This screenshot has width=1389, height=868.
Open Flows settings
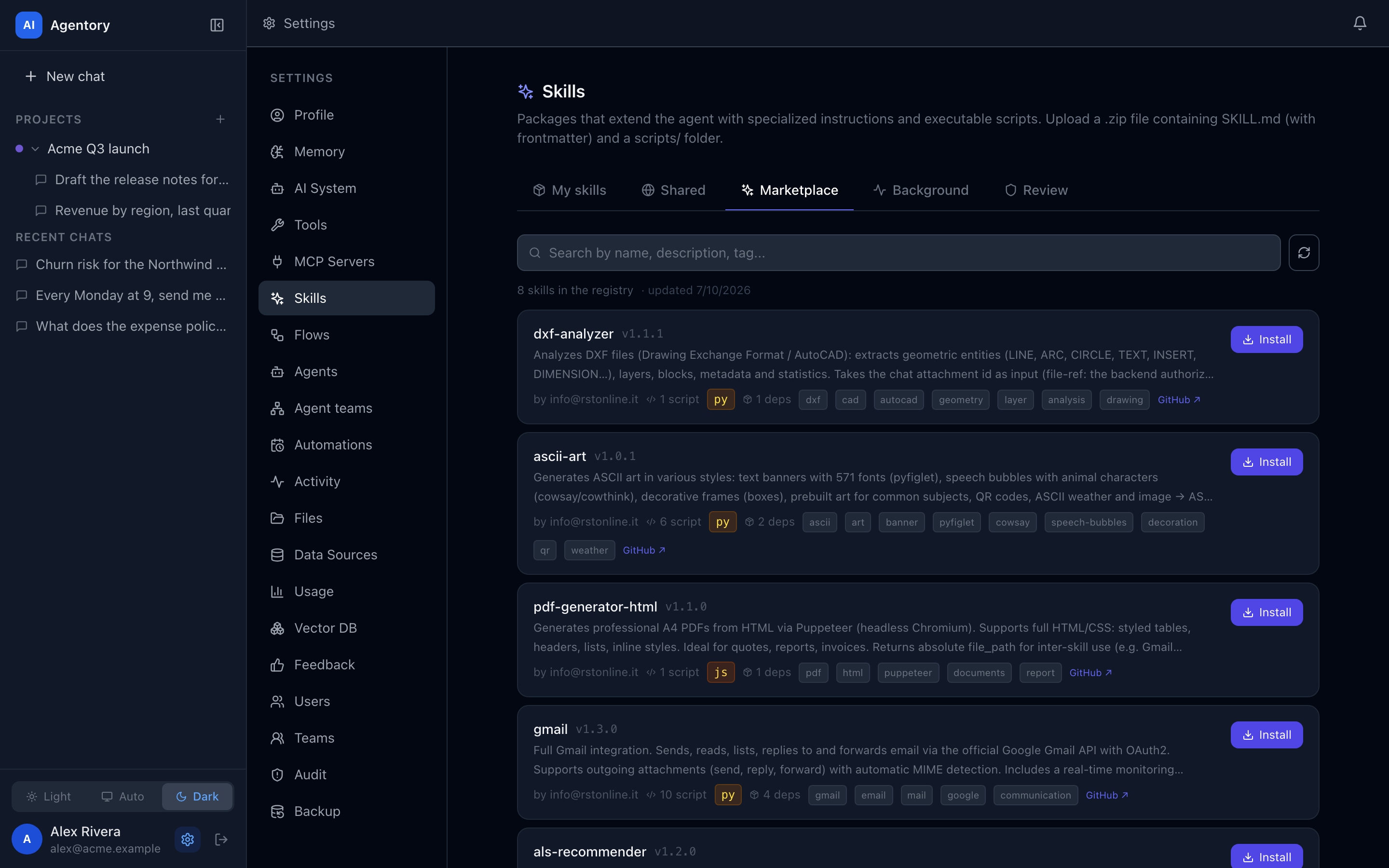347,335
